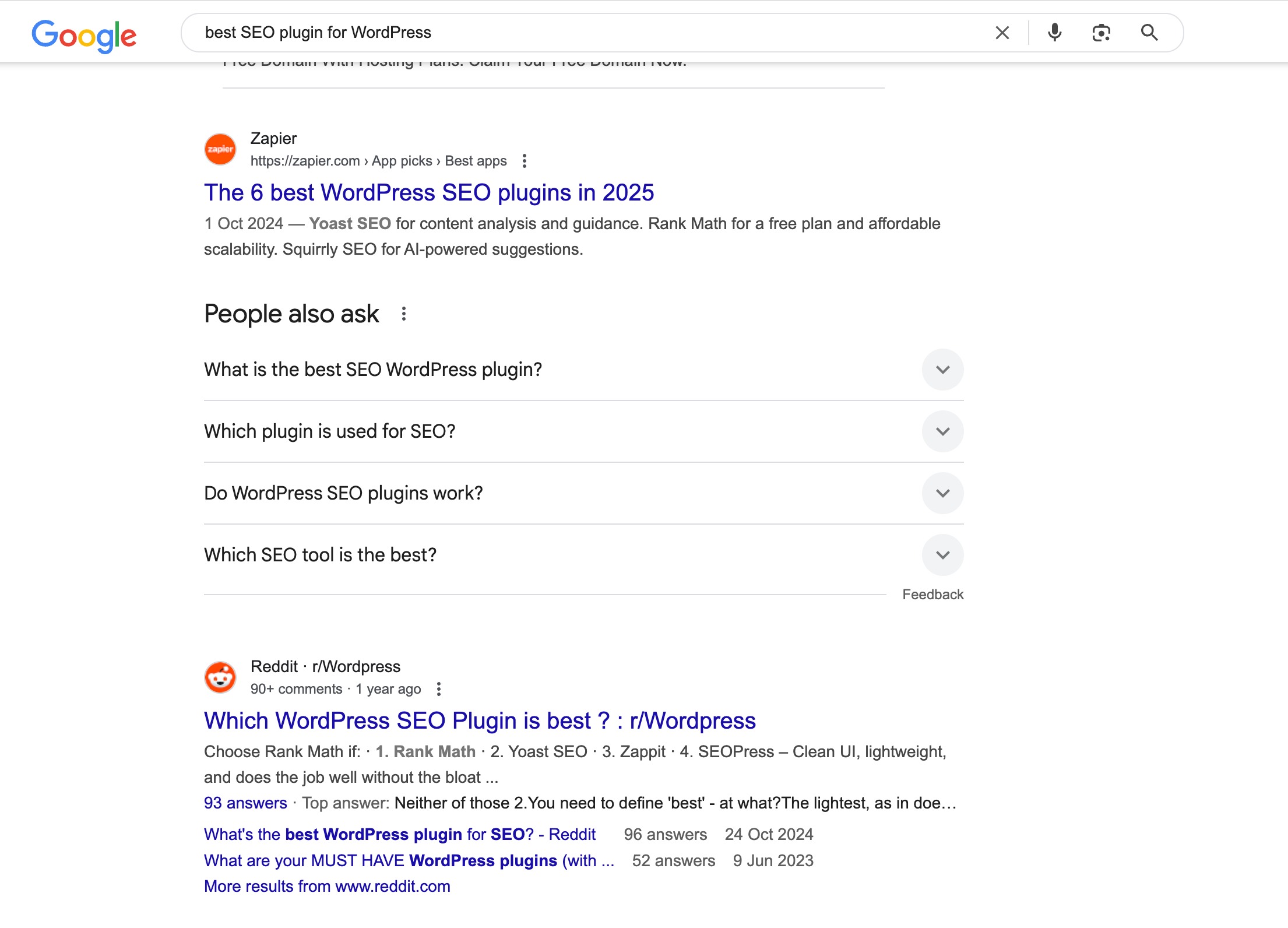Click the '24 Oct 2024' date
The width and height of the screenshot is (1288, 928).
point(769,835)
